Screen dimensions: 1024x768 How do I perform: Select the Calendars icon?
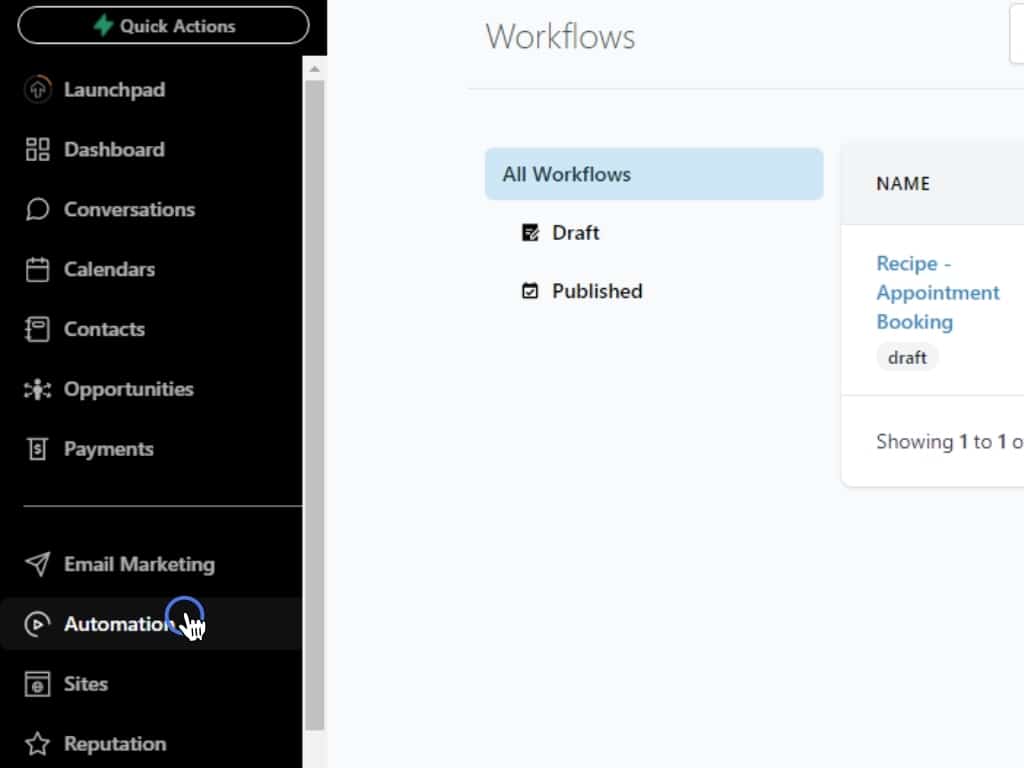(x=37, y=270)
